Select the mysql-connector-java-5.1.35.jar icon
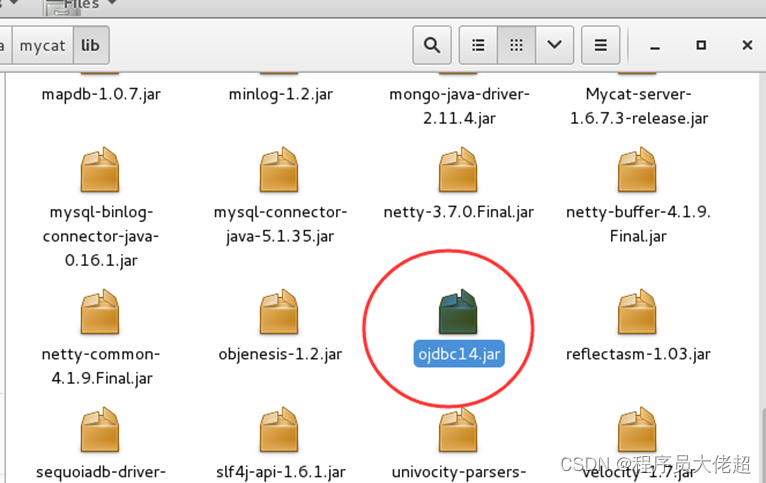Screen dimensions: 766x483 click(279, 169)
